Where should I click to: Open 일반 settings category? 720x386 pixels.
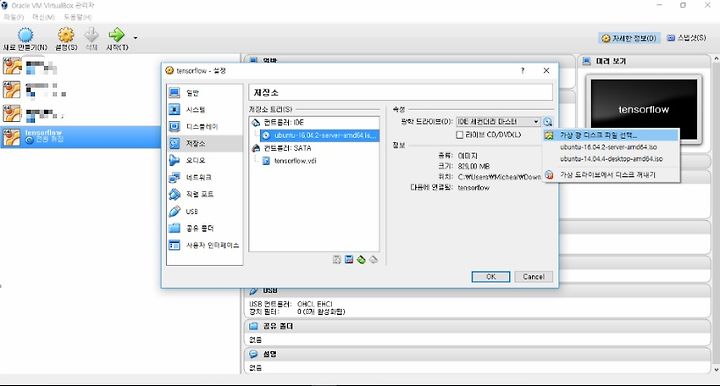click(204, 93)
